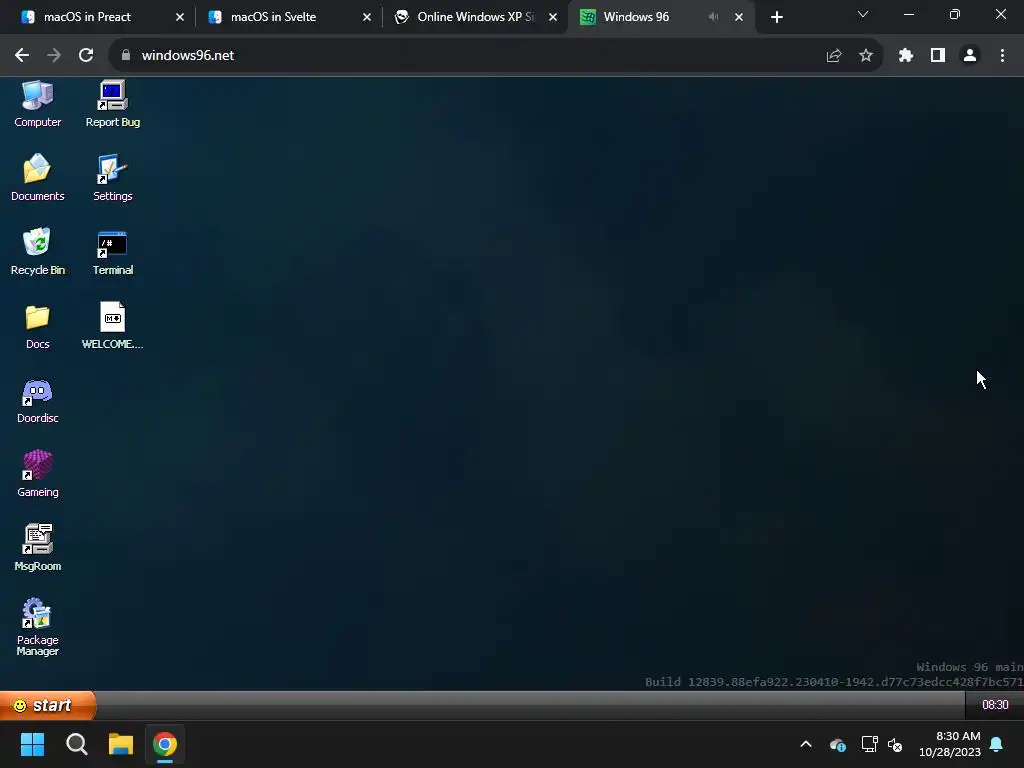
Task: Click Chrome icon in the taskbar
Action: click(165, 744)
